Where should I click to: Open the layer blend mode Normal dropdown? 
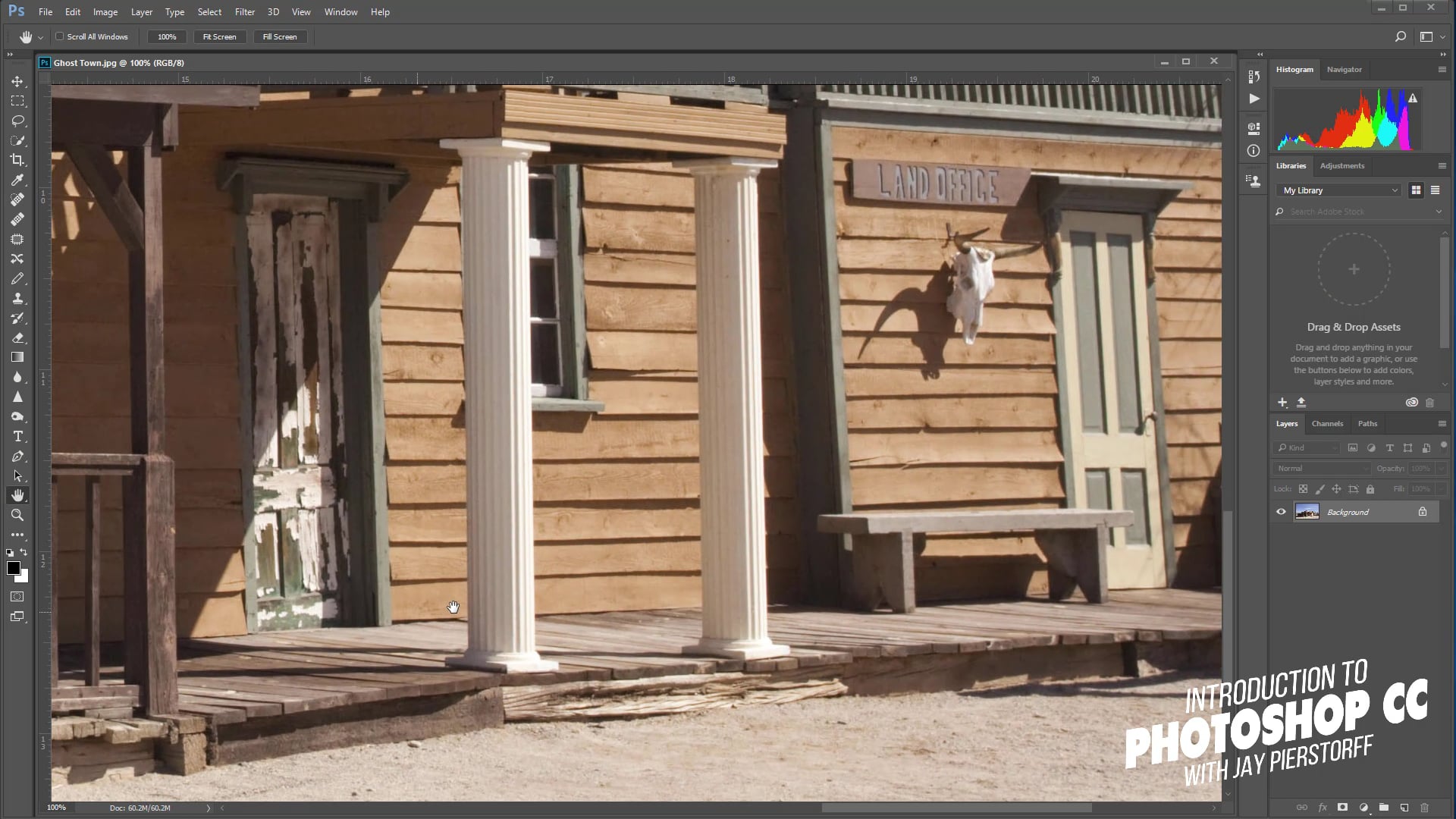(1323, 469)
